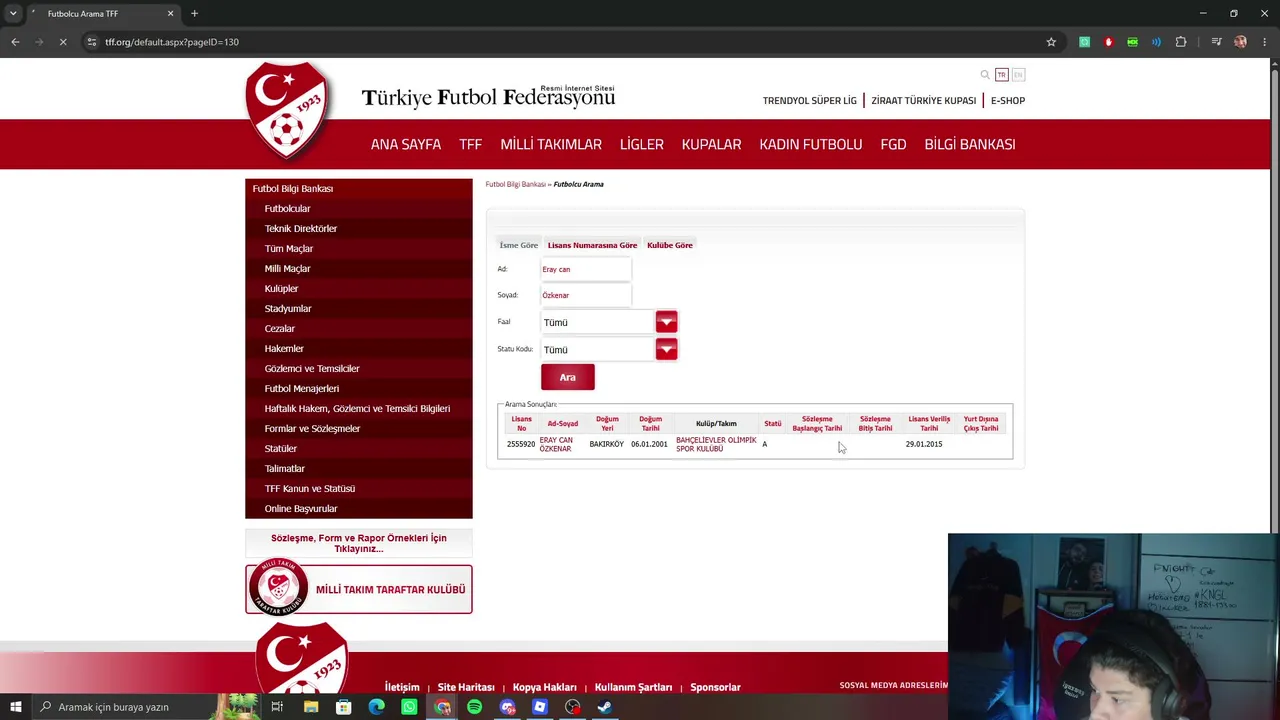Switch site language to EN
The height and width of the screenshot is (720, 1280).
pos(1018,75)
